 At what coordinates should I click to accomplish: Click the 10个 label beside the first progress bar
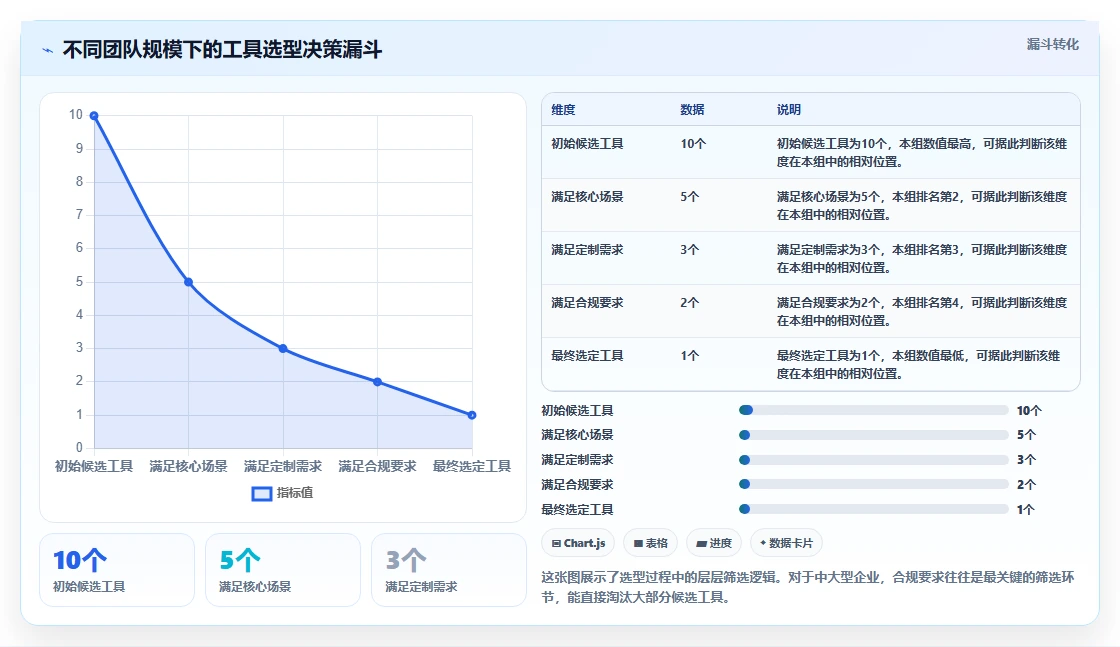click(1029, 411)
